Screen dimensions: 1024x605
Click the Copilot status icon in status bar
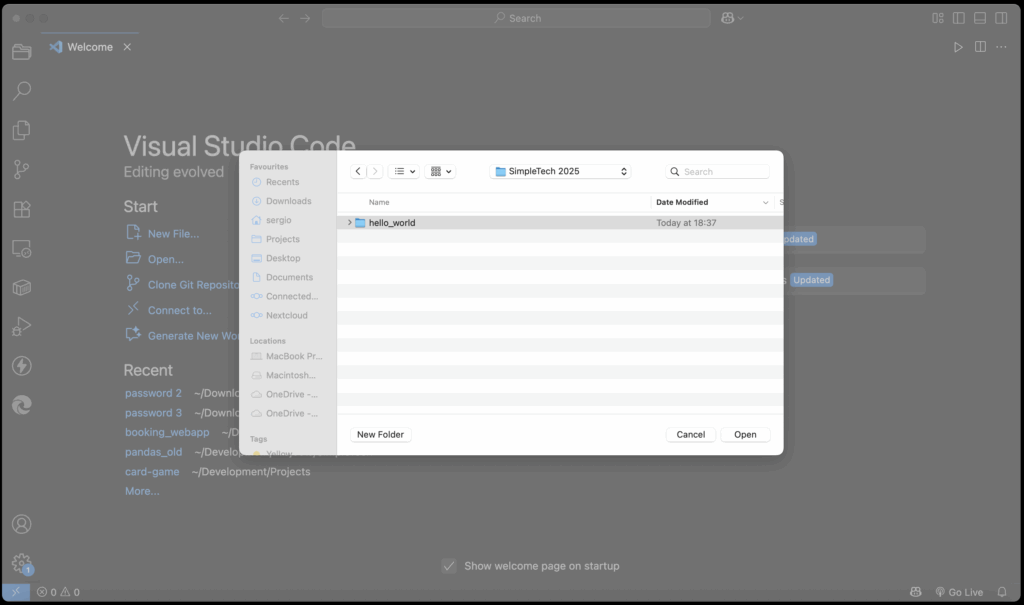(x=916, y=592)
